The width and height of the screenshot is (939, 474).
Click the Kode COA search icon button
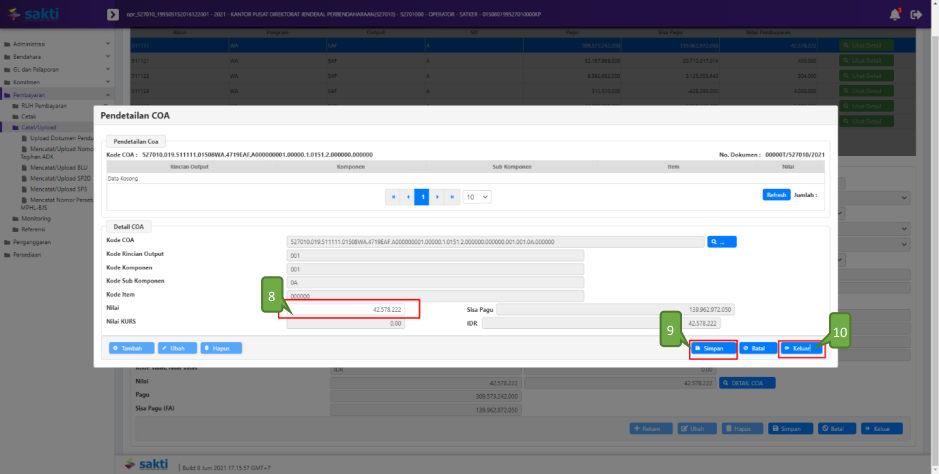[x=722, y=241]
